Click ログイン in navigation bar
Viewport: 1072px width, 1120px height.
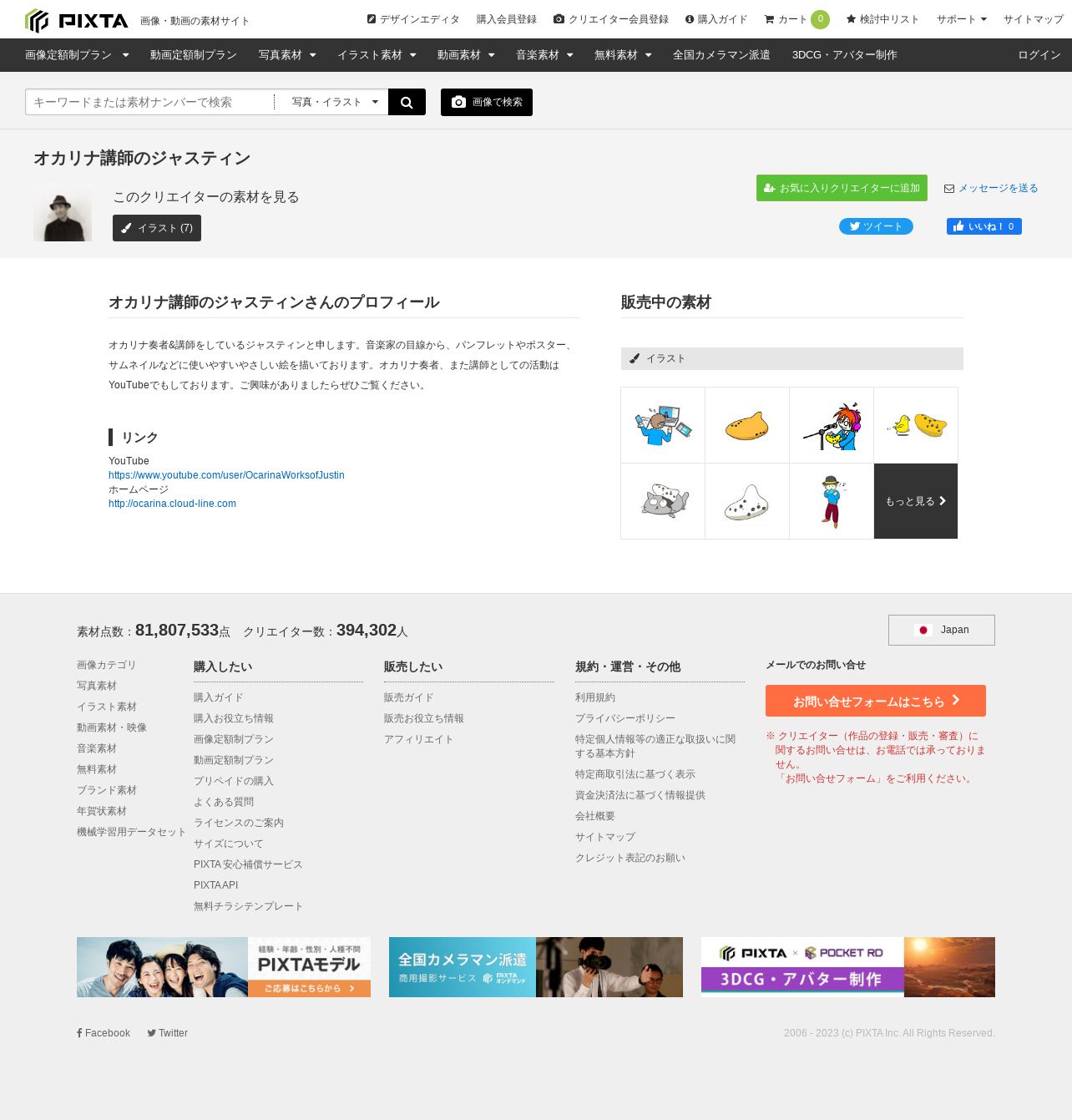point(1039,55)
